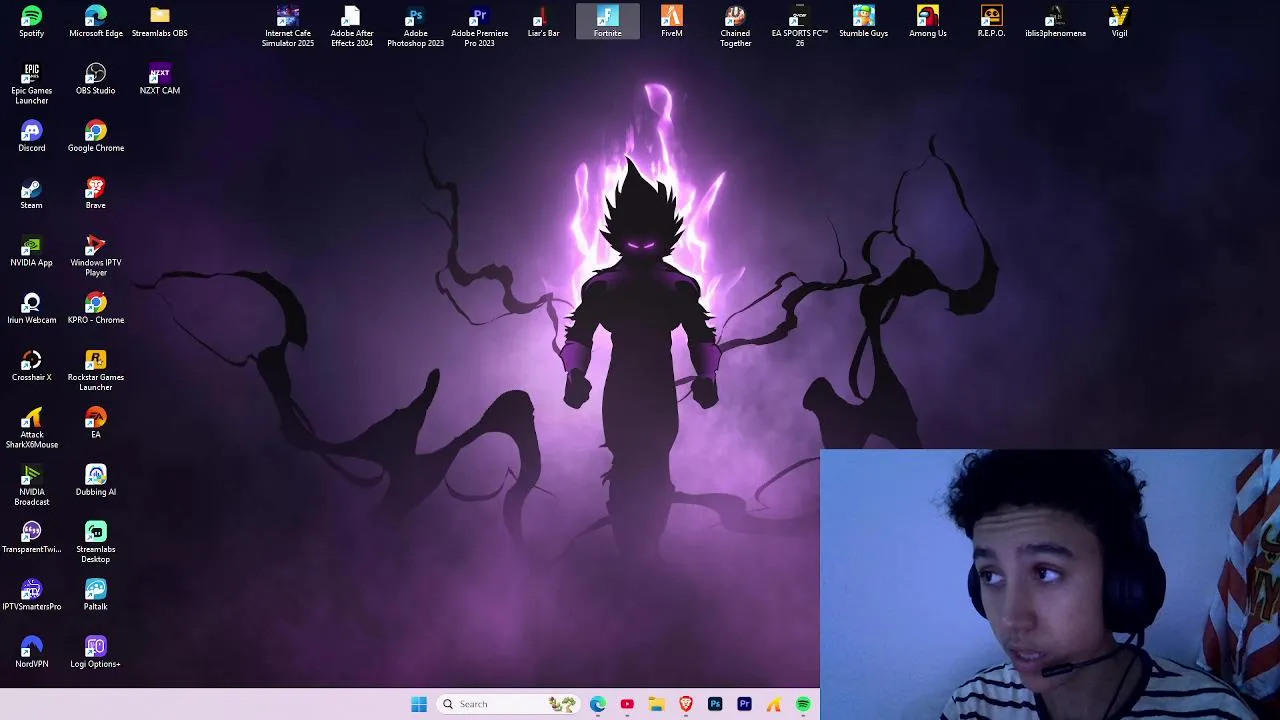This screenshot has height=720, width=1280.
Task: Open Logi Options+ desktop icon
Action: pyautogui.click(x=96, y=652)
